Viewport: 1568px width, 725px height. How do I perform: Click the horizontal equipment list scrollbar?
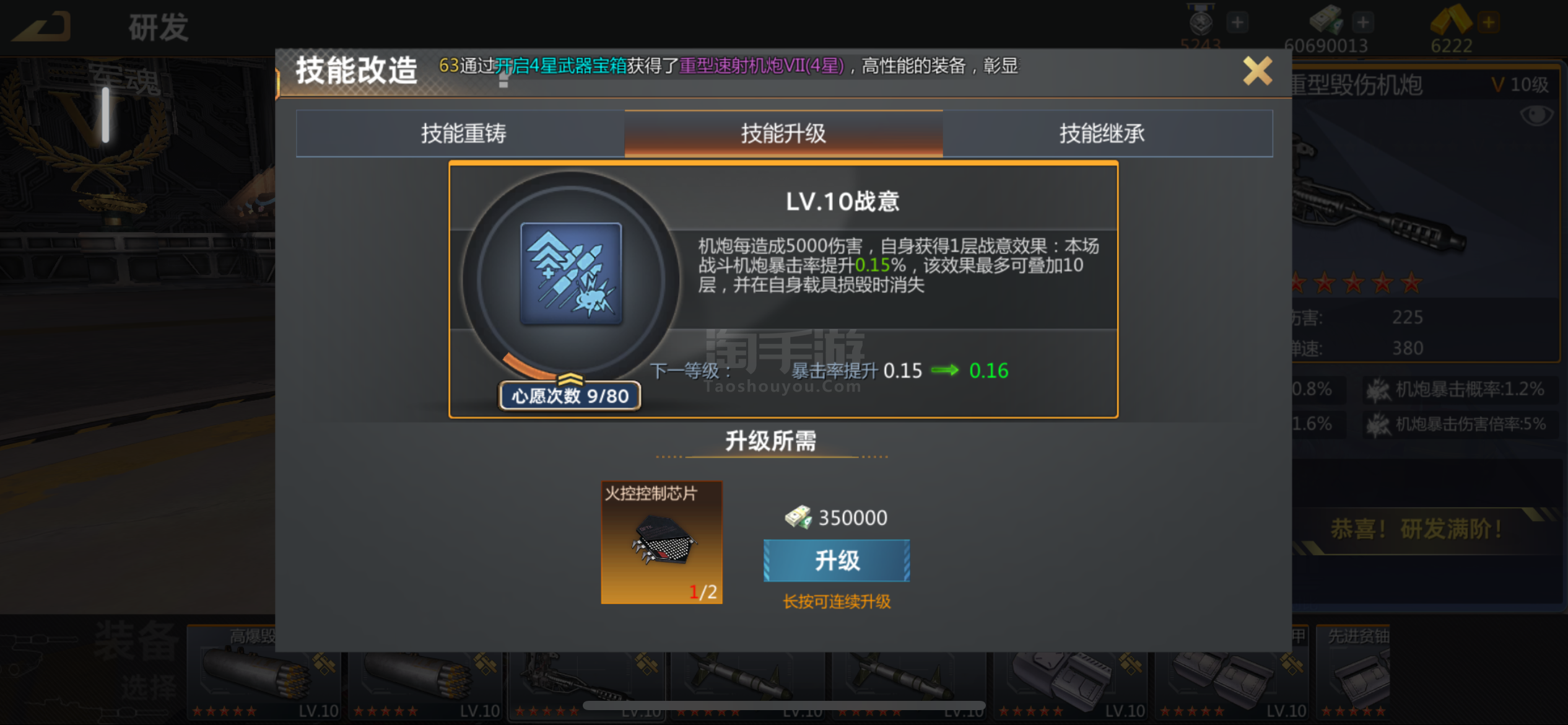tap(784, 706)
